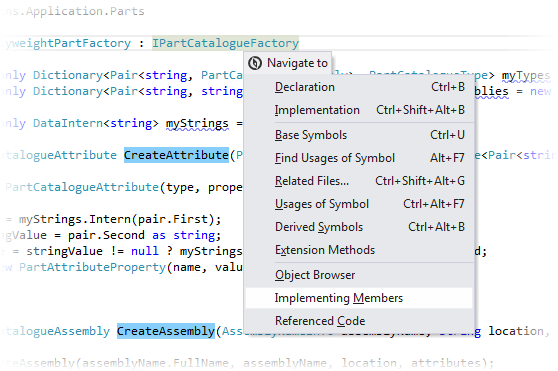Viewport: 558px width, 371px height.
Task: Select Declaration in Navigate to menu
Action: click(x=359, y=87)
